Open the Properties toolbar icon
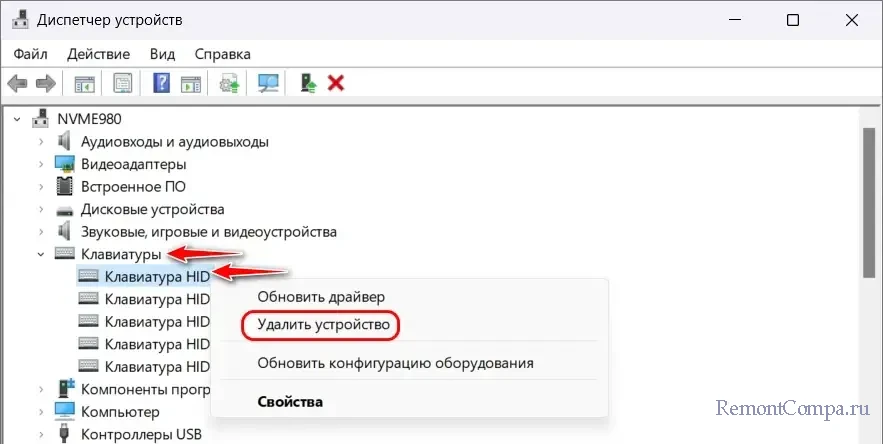The height and width of the screenshot is (444, 883). pos(122,83)
